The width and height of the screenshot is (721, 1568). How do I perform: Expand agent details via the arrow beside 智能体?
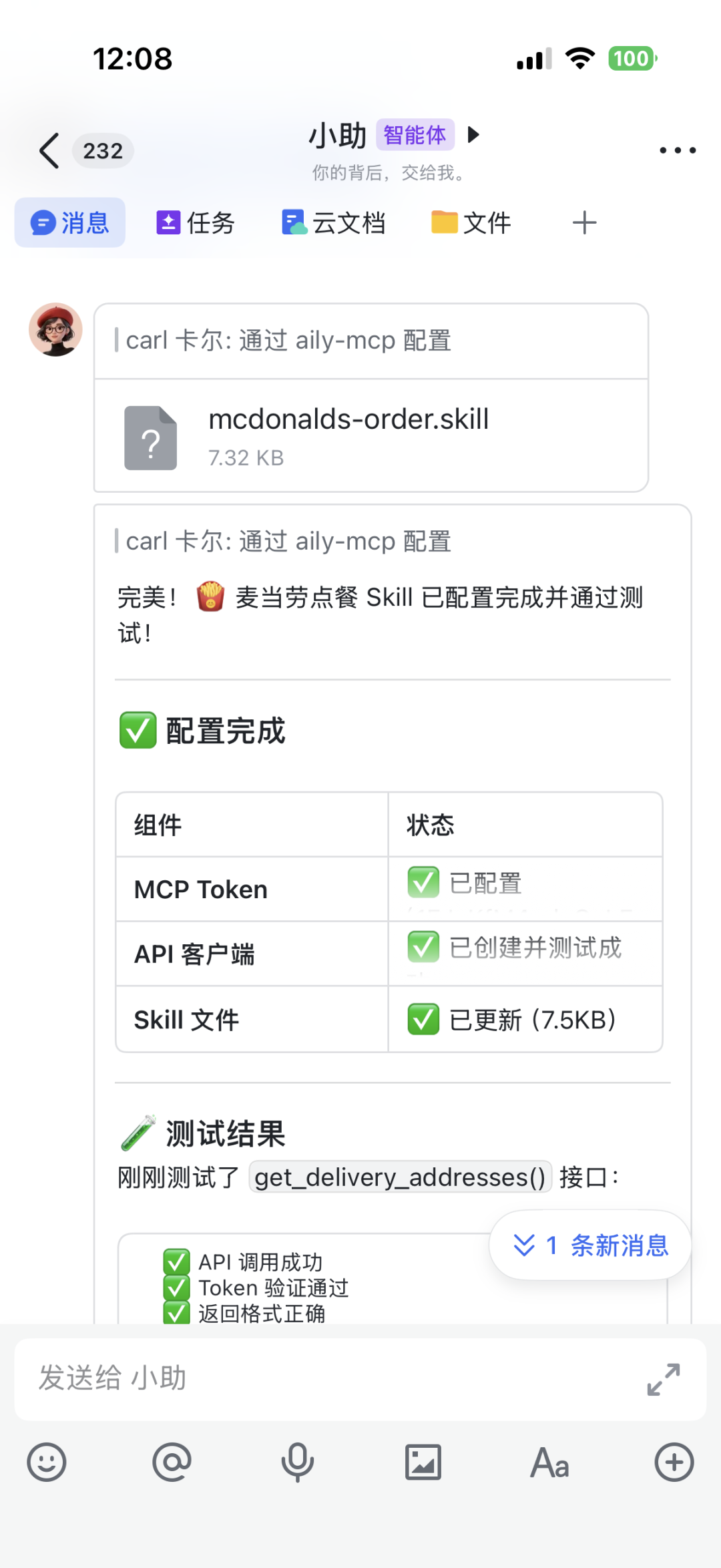click(x=474, y=135)
